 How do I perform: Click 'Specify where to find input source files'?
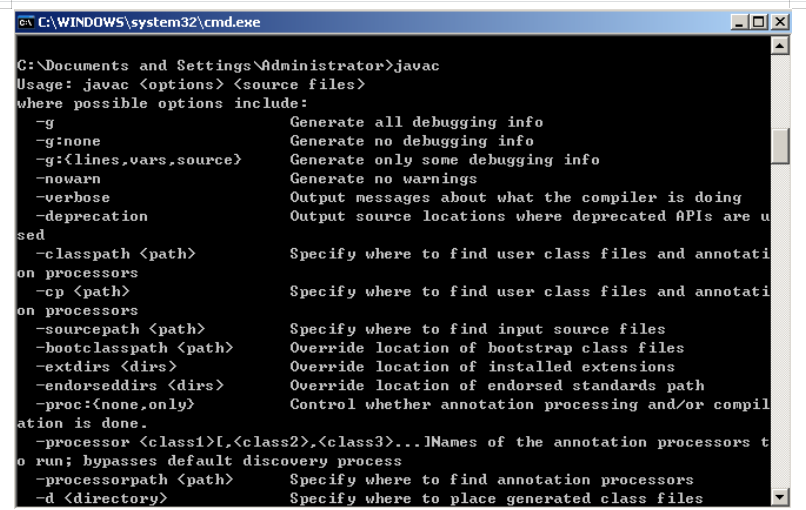pyautogui.click(x=478, y=329)
